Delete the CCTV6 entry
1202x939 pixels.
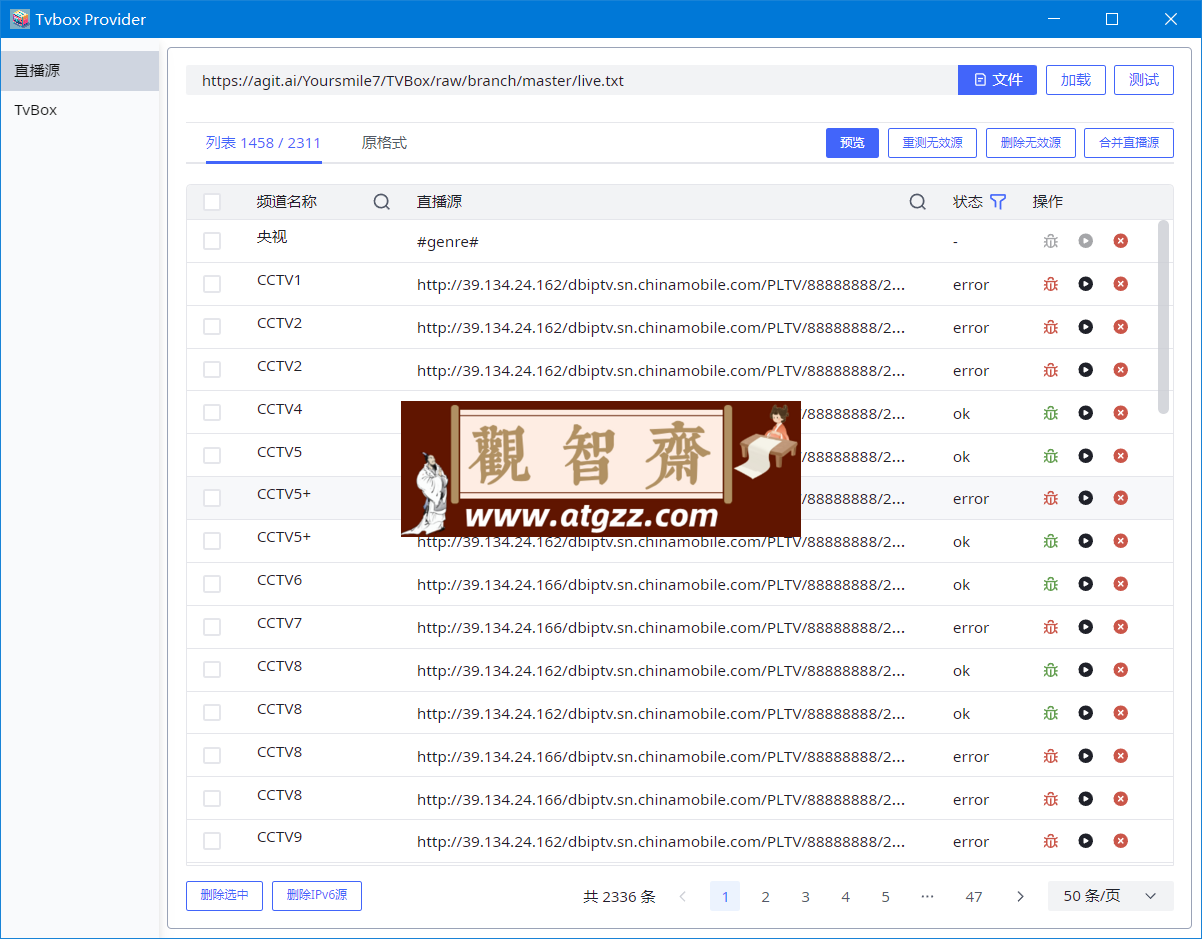click(1120, 584)
